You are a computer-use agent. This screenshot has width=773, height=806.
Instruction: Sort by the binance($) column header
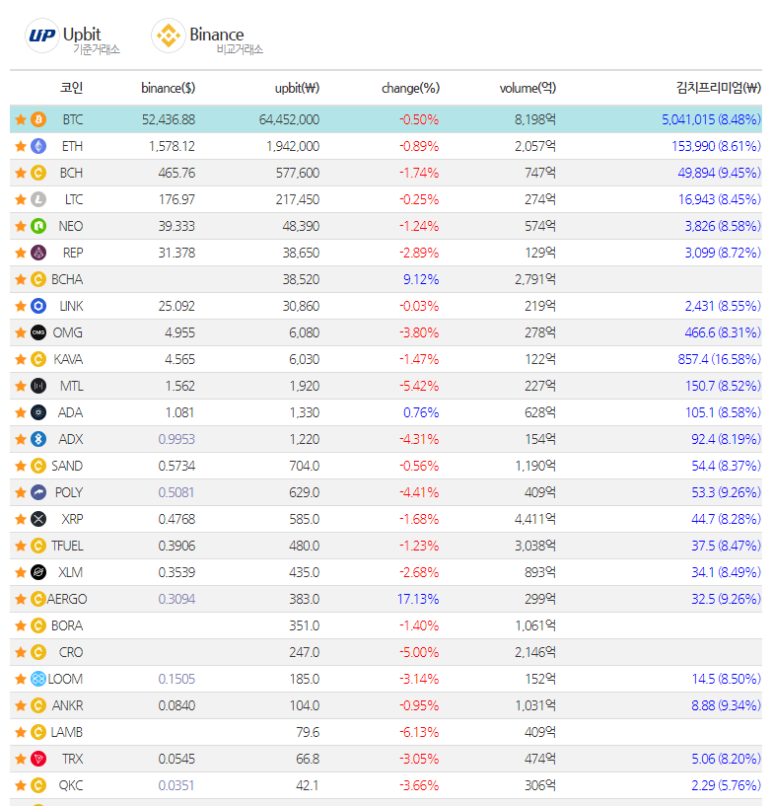[168, 88]
